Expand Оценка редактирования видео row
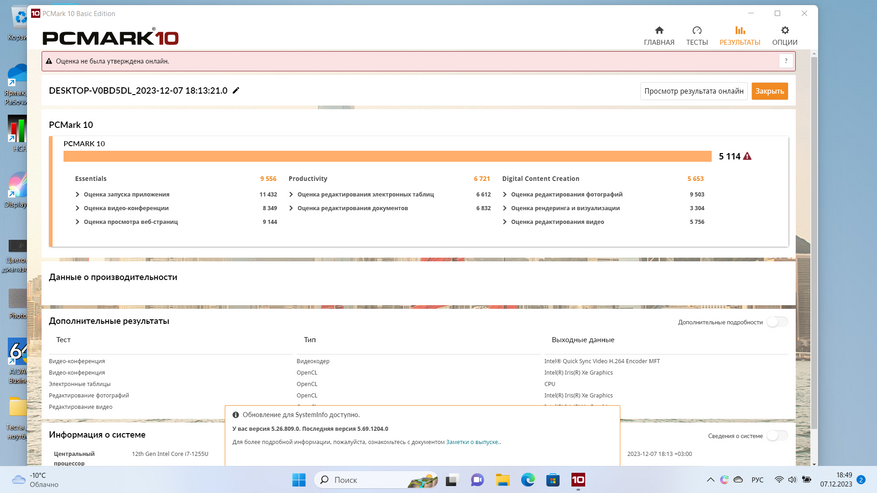877x493 pixels. [504, 222]
